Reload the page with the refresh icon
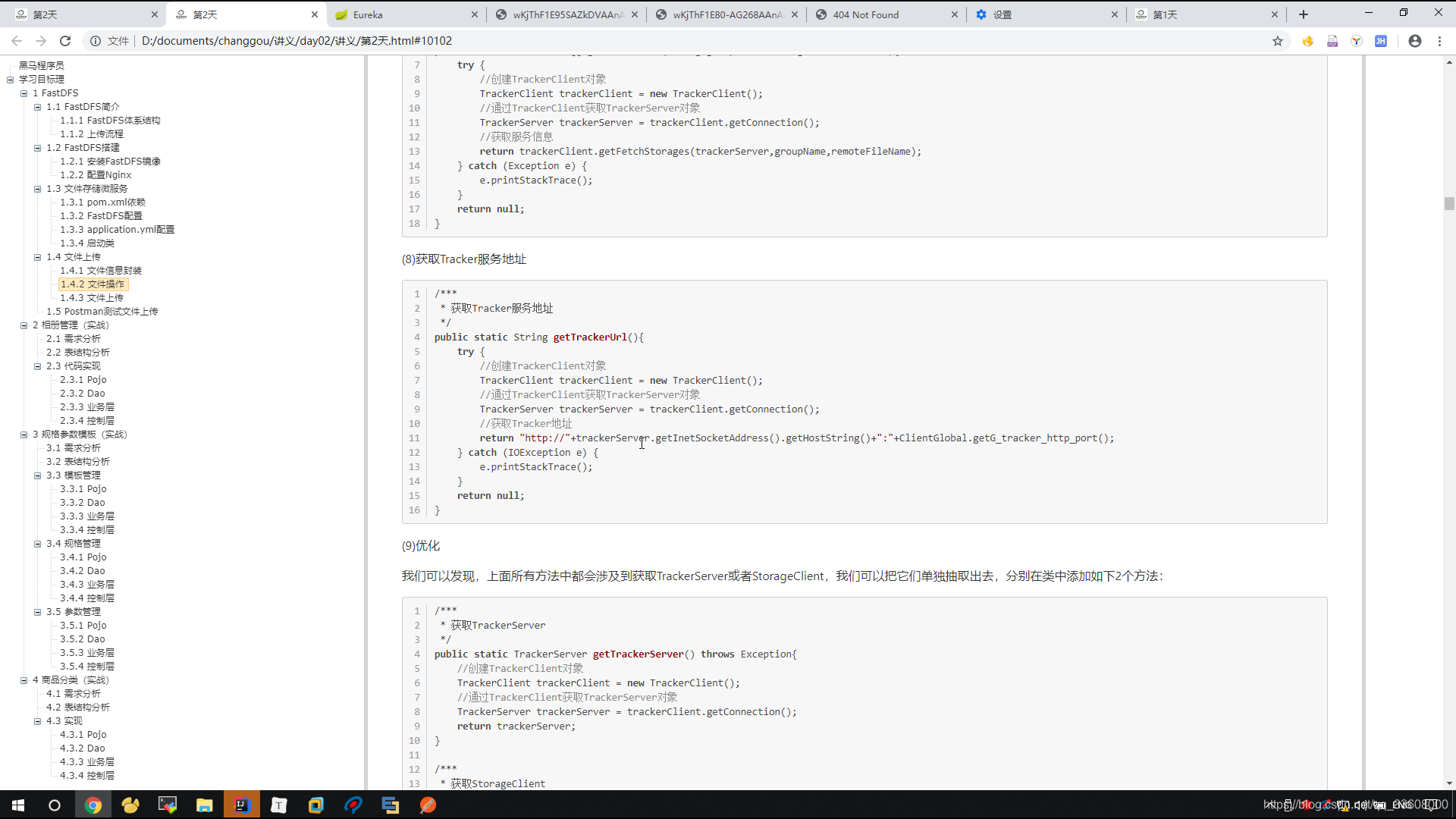Image resolution: width=1456 pixels, height=819 pixels. [65, 41]
